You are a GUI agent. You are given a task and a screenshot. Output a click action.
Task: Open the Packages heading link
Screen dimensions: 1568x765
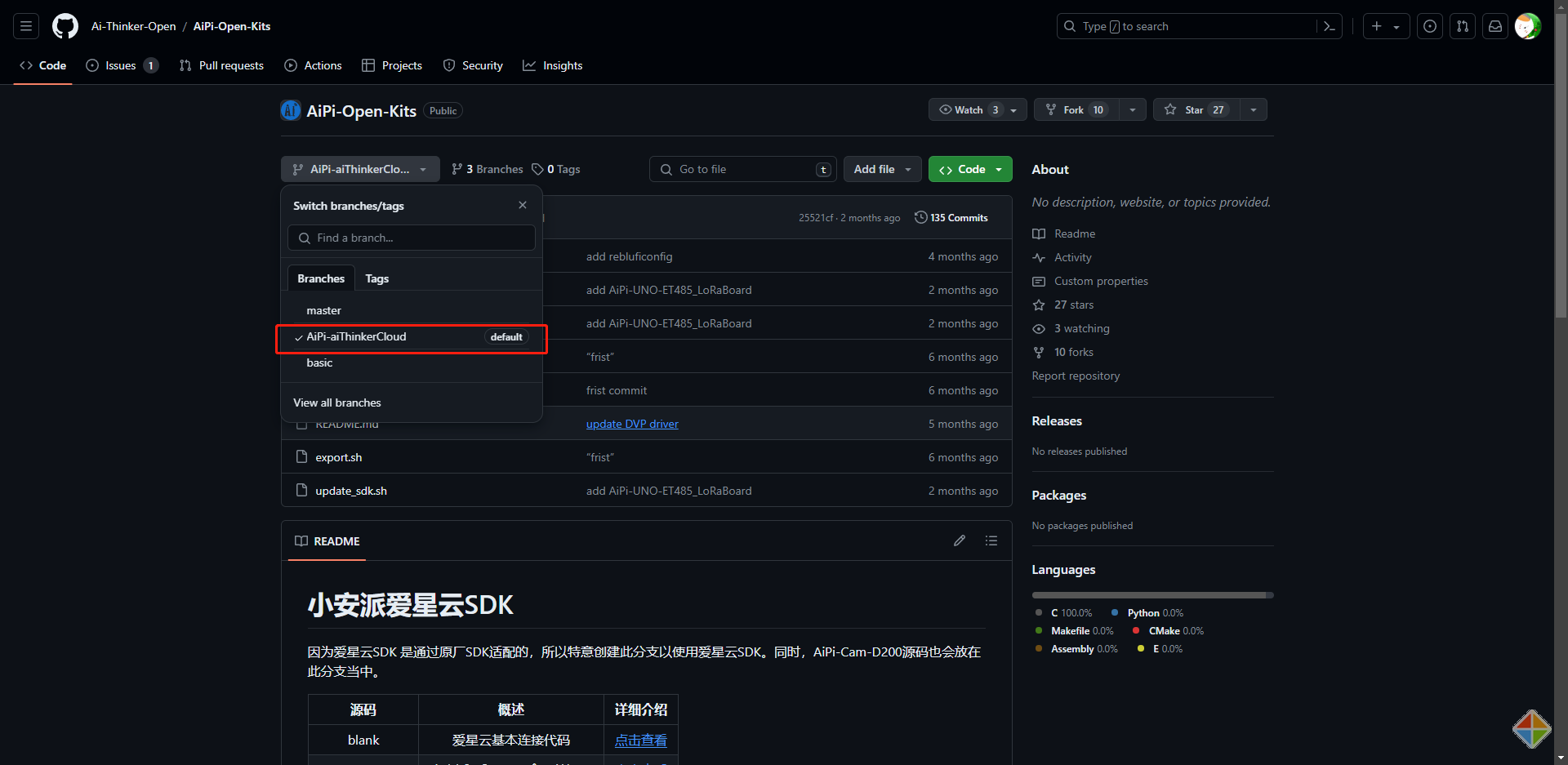click(x=1059, y=495)
